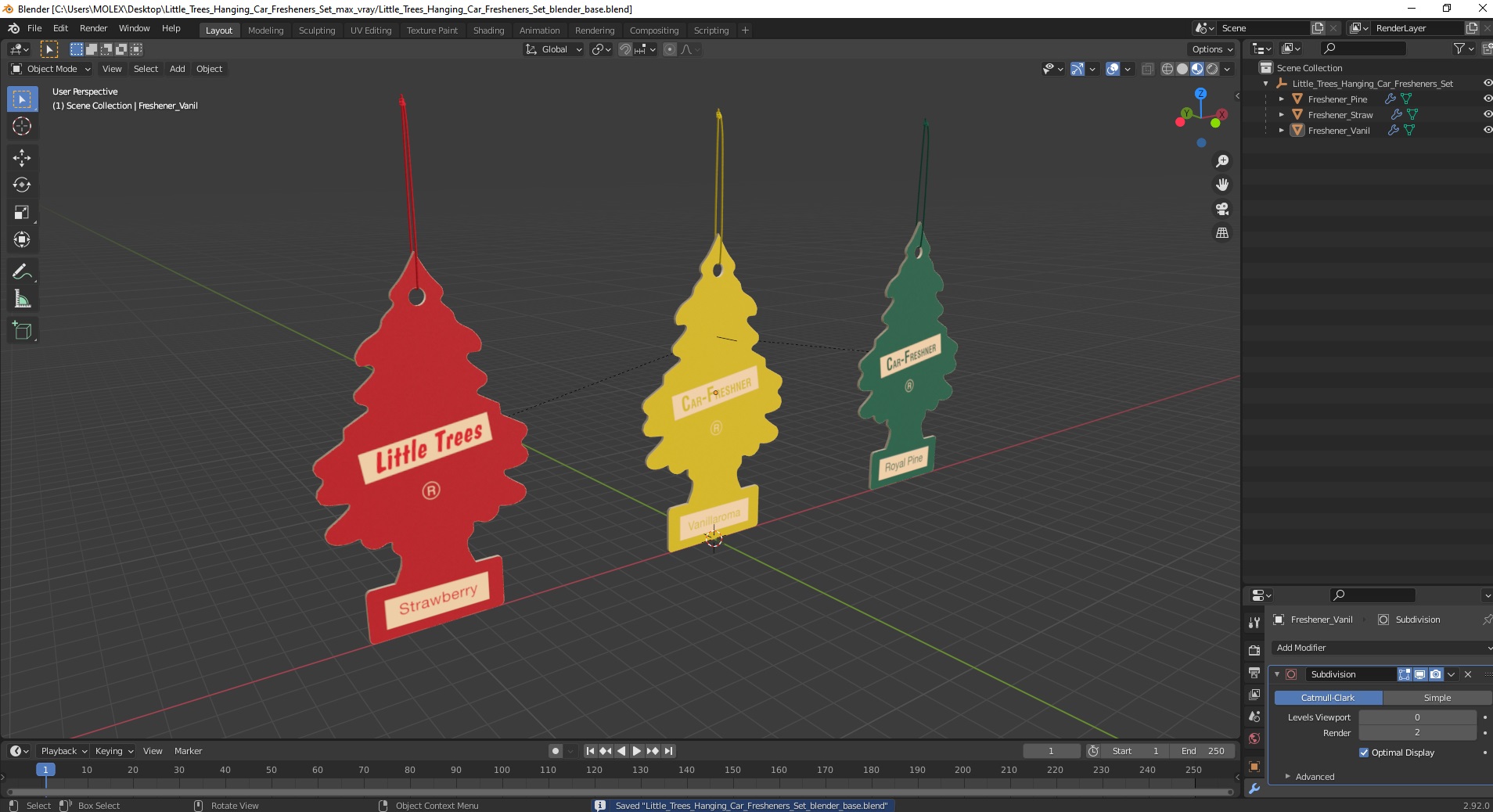Image resolution: width=1493 pixels, height=812 pixels.
Task: Open the Object properties tab
Action: tap(1254, 767)
